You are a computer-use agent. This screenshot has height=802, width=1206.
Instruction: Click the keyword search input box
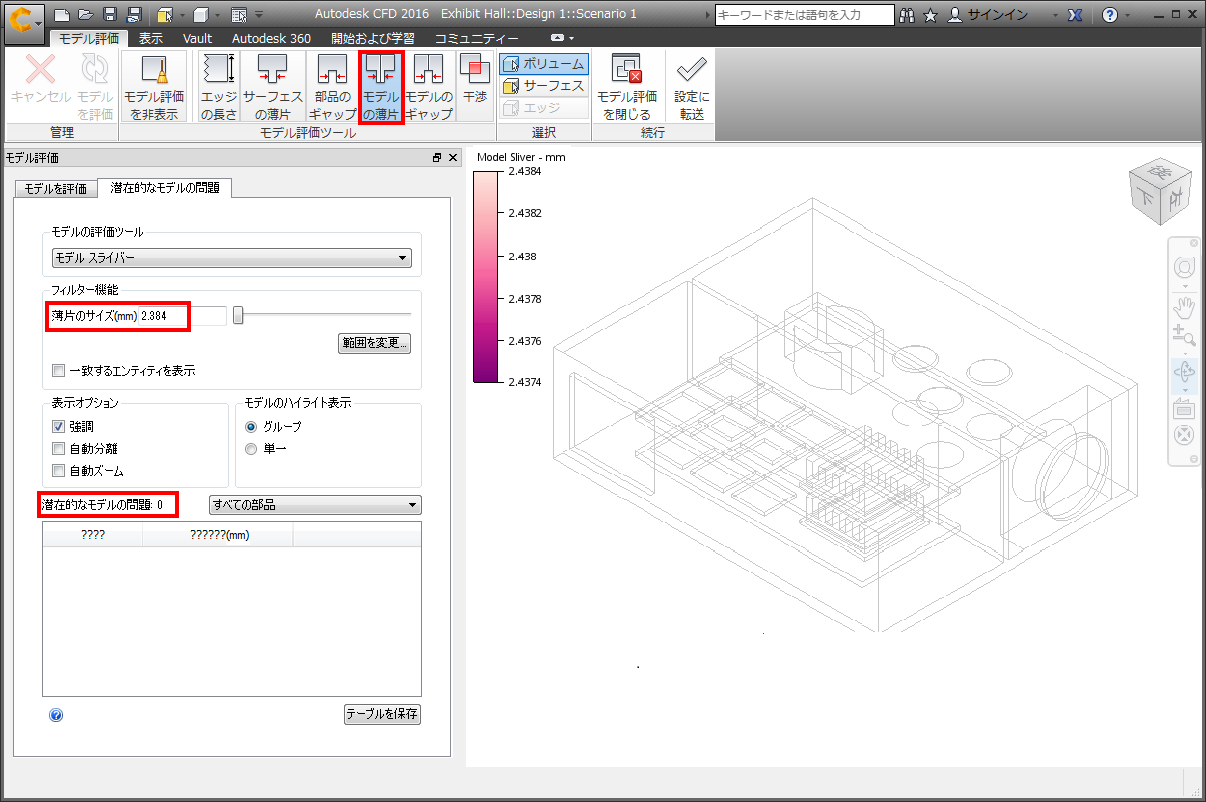pyautogui.click(x=804, y=15)
